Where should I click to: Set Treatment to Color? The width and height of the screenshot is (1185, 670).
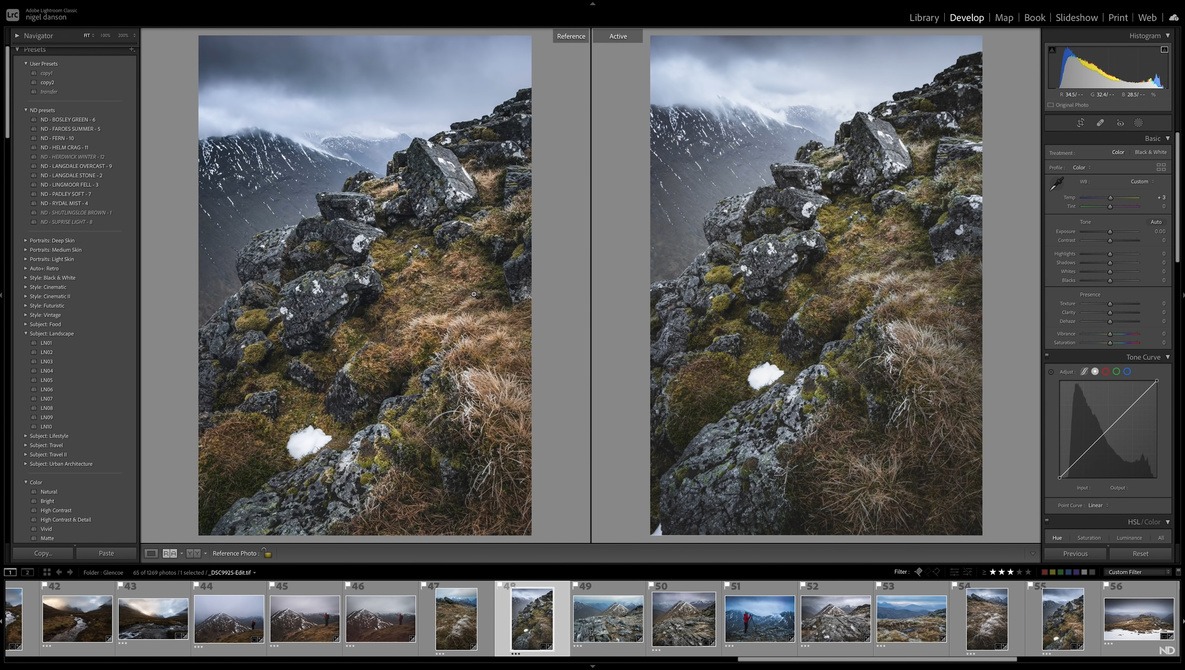pos(1118,152)
